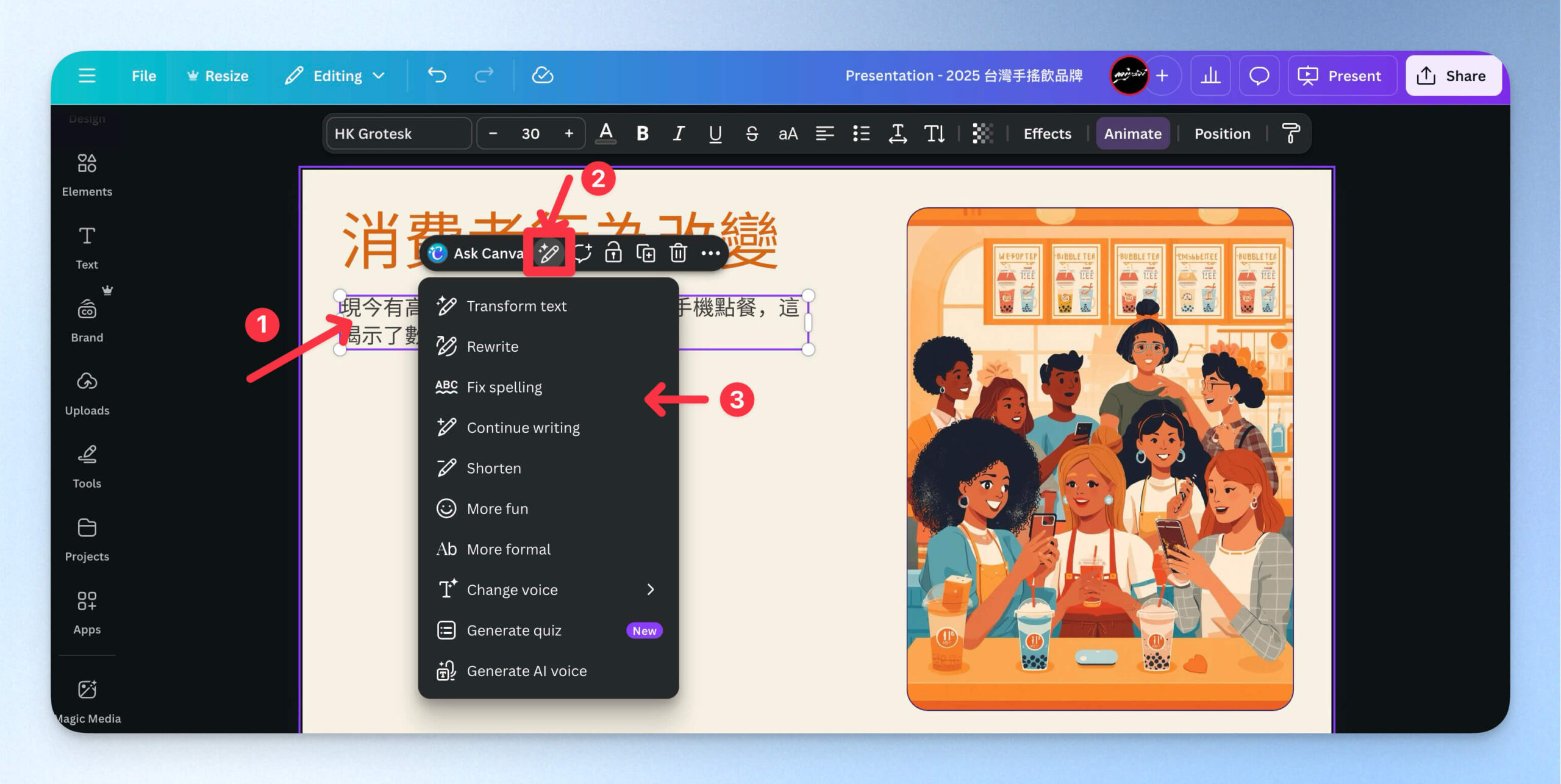Click the Share button
The image size is (1561, 784).
1452,76
